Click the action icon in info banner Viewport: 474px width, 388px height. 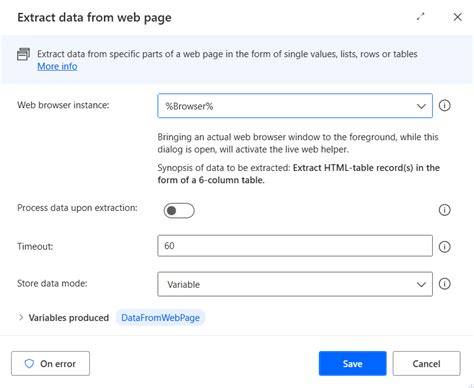coord(23,54)
